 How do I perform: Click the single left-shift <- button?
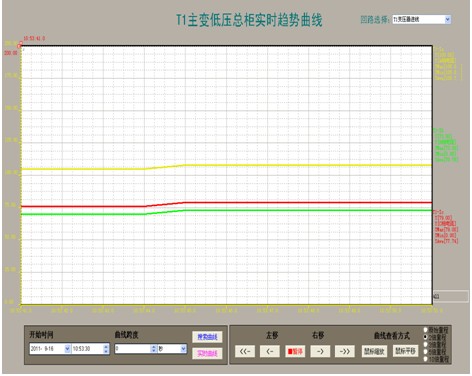[270, 351]
